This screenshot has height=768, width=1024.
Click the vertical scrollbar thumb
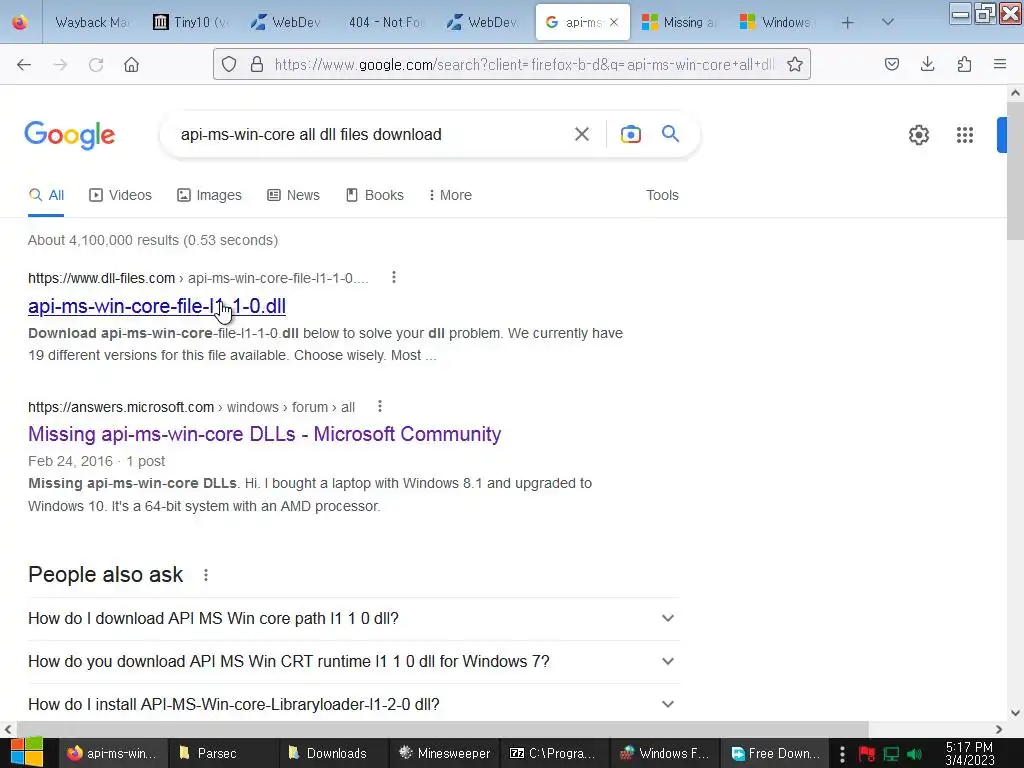[1015, 171]
